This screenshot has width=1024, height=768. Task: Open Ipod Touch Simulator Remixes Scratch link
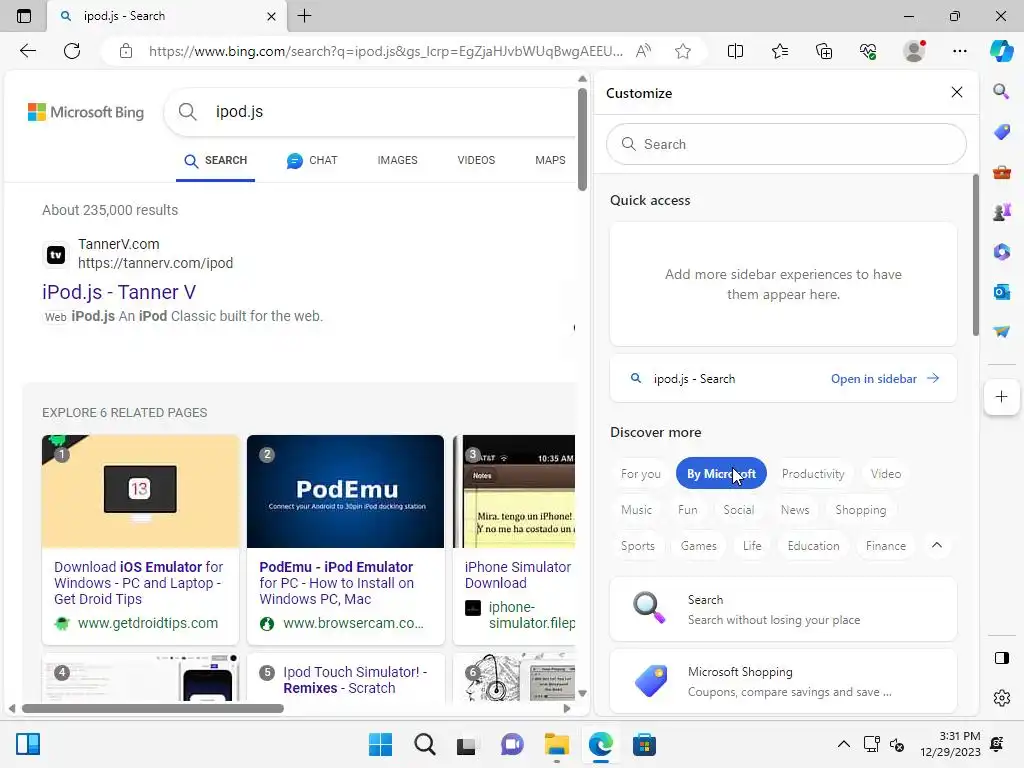coord(355,680)
